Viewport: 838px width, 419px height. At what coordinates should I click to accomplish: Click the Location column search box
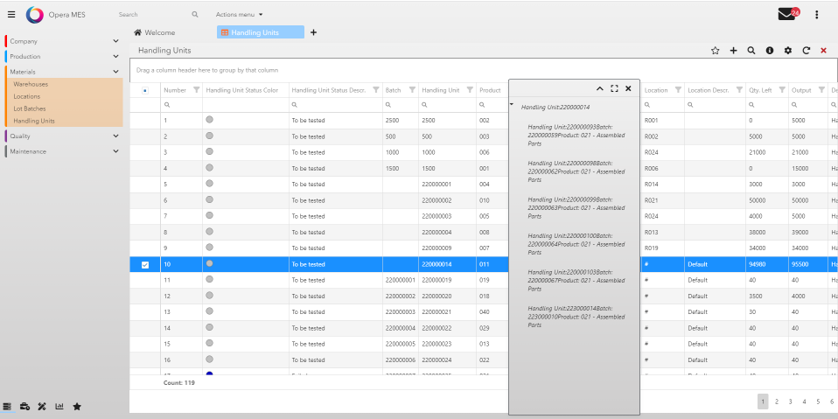coord(663,105)
